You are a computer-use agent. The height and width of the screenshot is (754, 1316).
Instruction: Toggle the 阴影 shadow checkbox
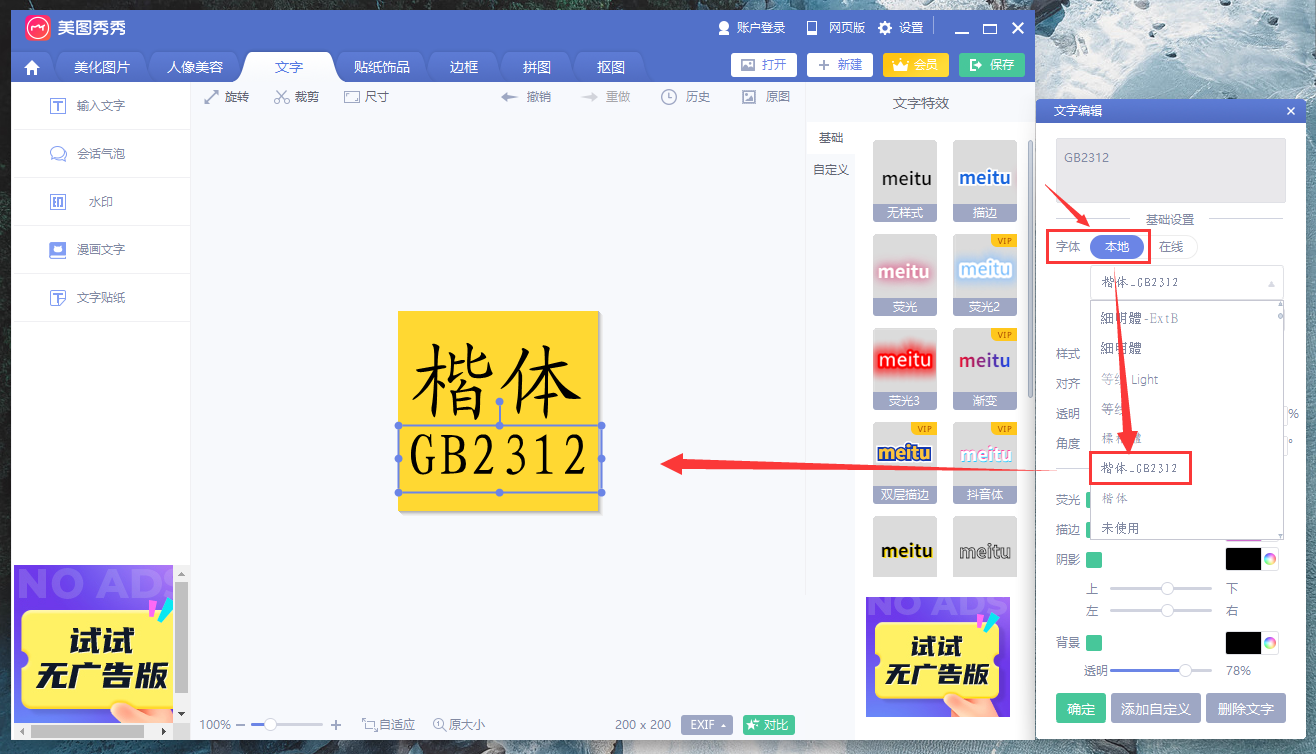click(x=1094, y=559)
